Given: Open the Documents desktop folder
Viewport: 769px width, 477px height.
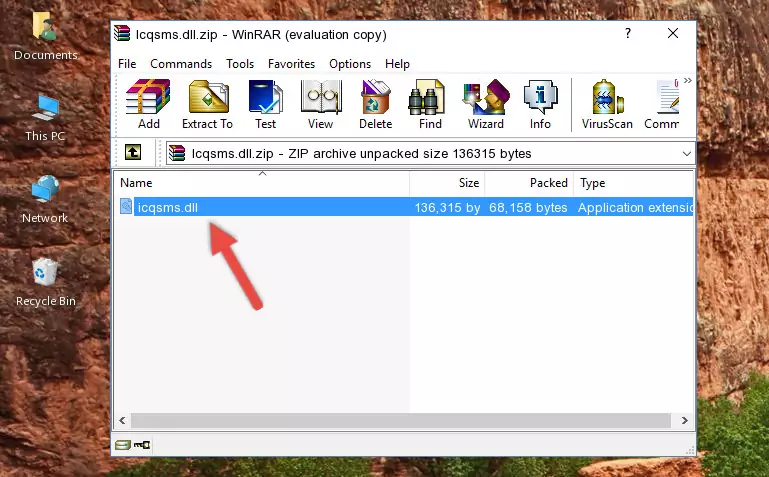Looking at the screenshot, I should tap(45, 36).
